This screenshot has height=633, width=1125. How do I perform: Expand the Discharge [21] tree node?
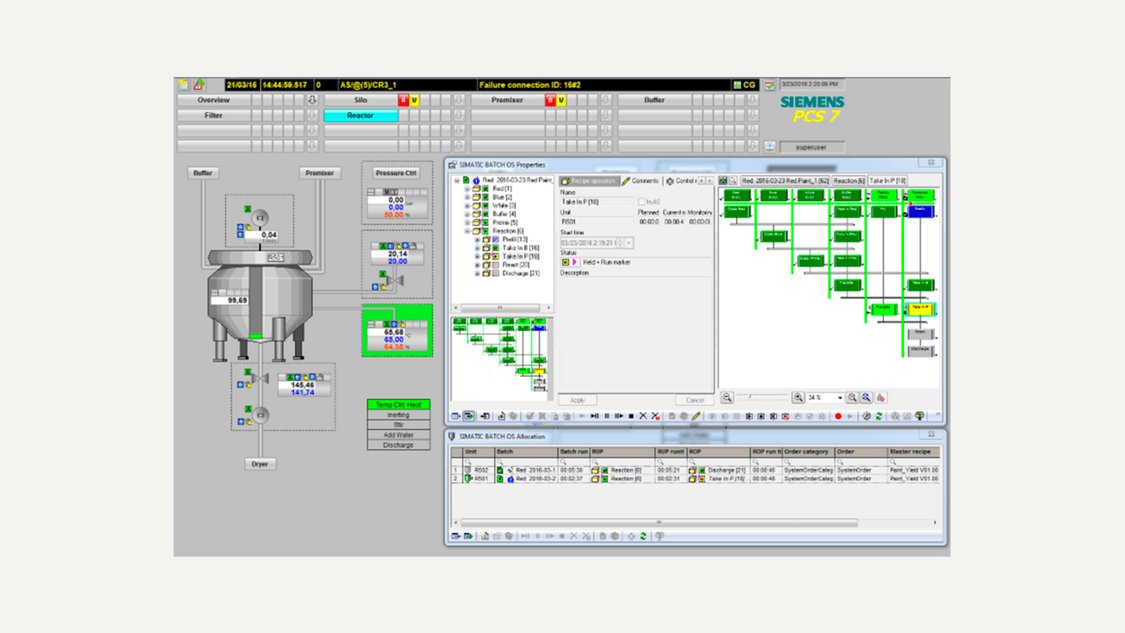[477, 273]
